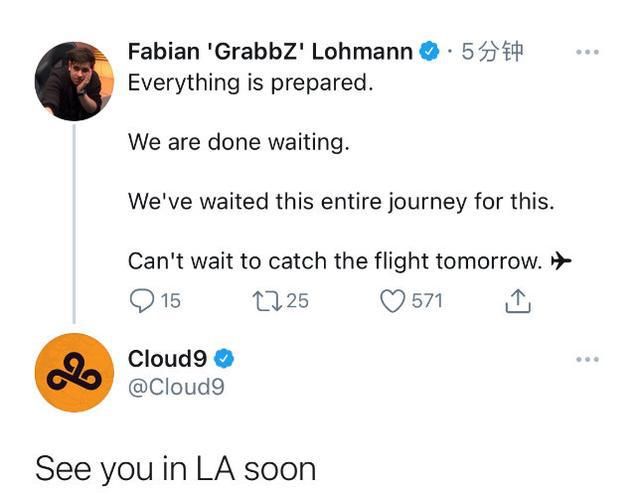640x494 pixels.
Task: Open Fabian GrabbZ Lohmann's profile photo
Action: [74, 81]
